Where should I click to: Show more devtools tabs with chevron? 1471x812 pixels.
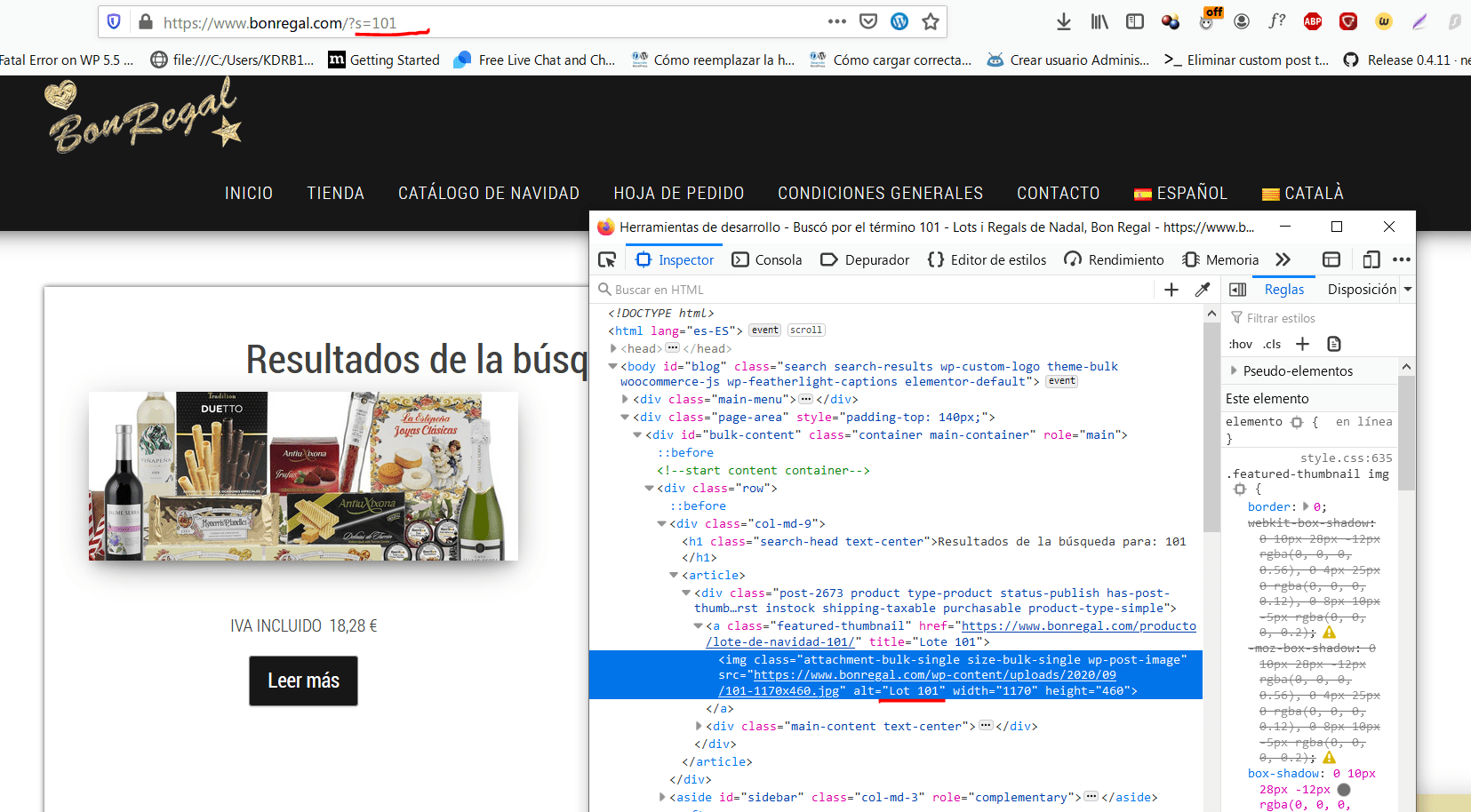pos(1283,259)
